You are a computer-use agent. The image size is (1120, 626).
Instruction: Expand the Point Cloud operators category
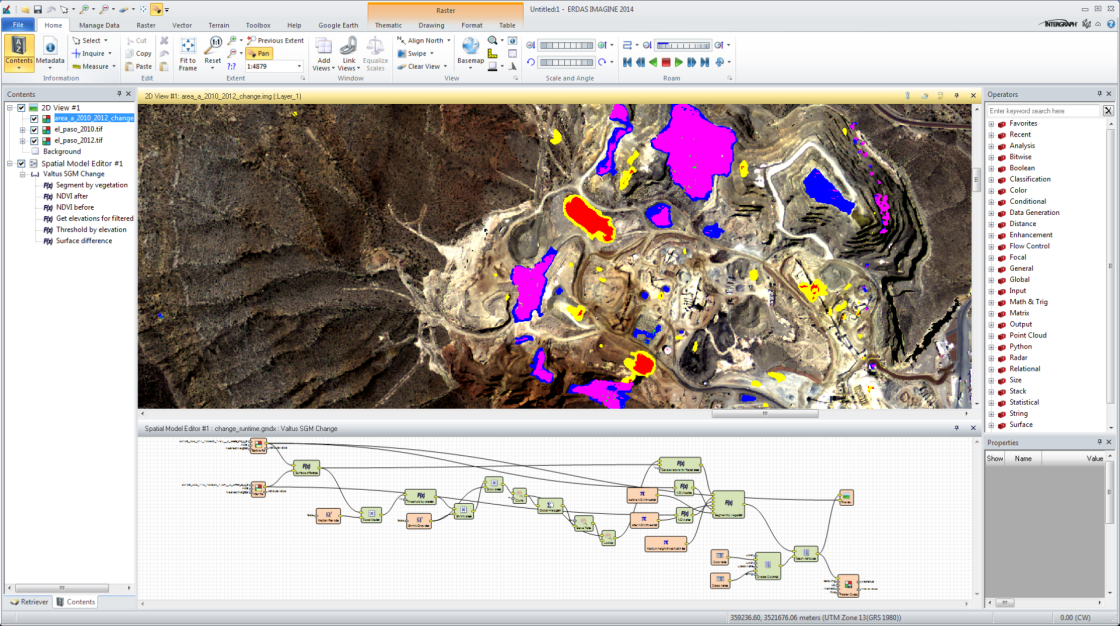point(992,335)
